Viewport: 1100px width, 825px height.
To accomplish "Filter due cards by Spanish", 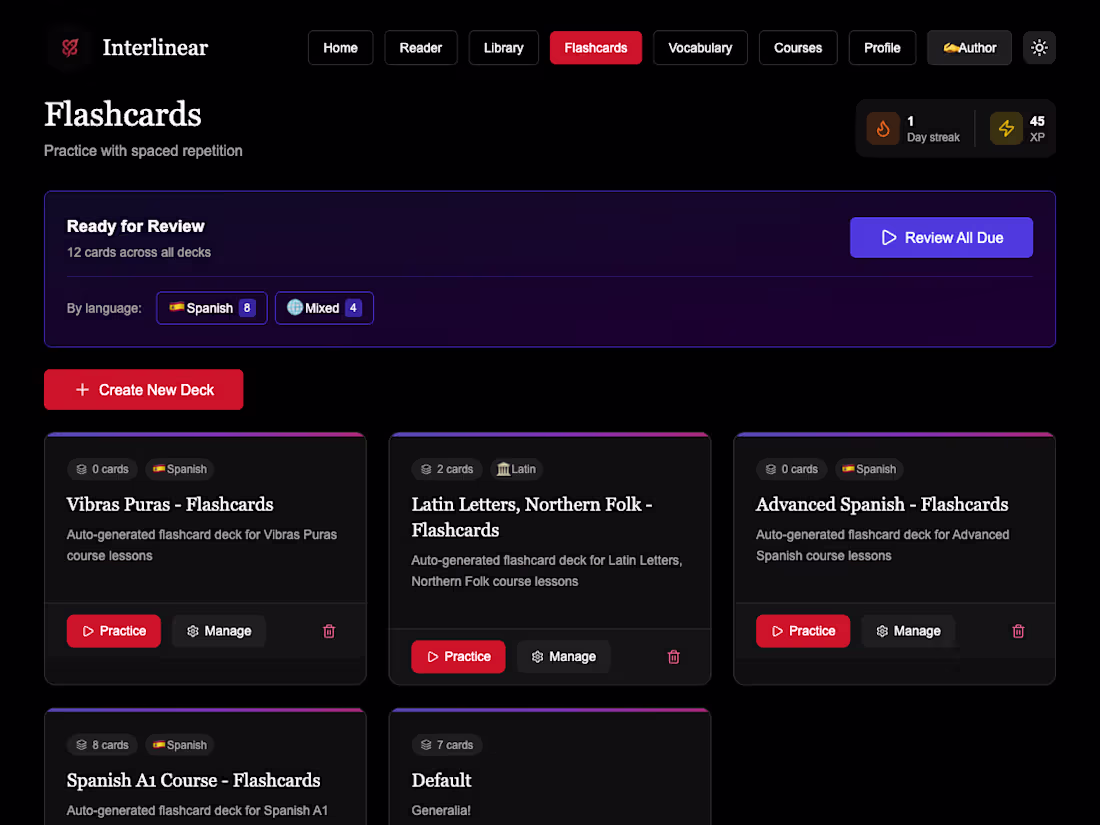I will (212, 308).
